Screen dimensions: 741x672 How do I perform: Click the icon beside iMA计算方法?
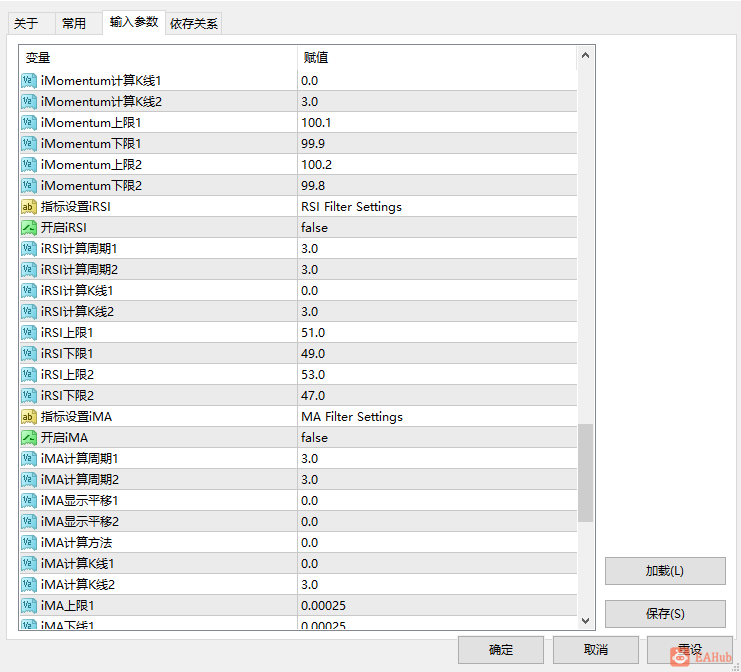[x=29, y=543]
